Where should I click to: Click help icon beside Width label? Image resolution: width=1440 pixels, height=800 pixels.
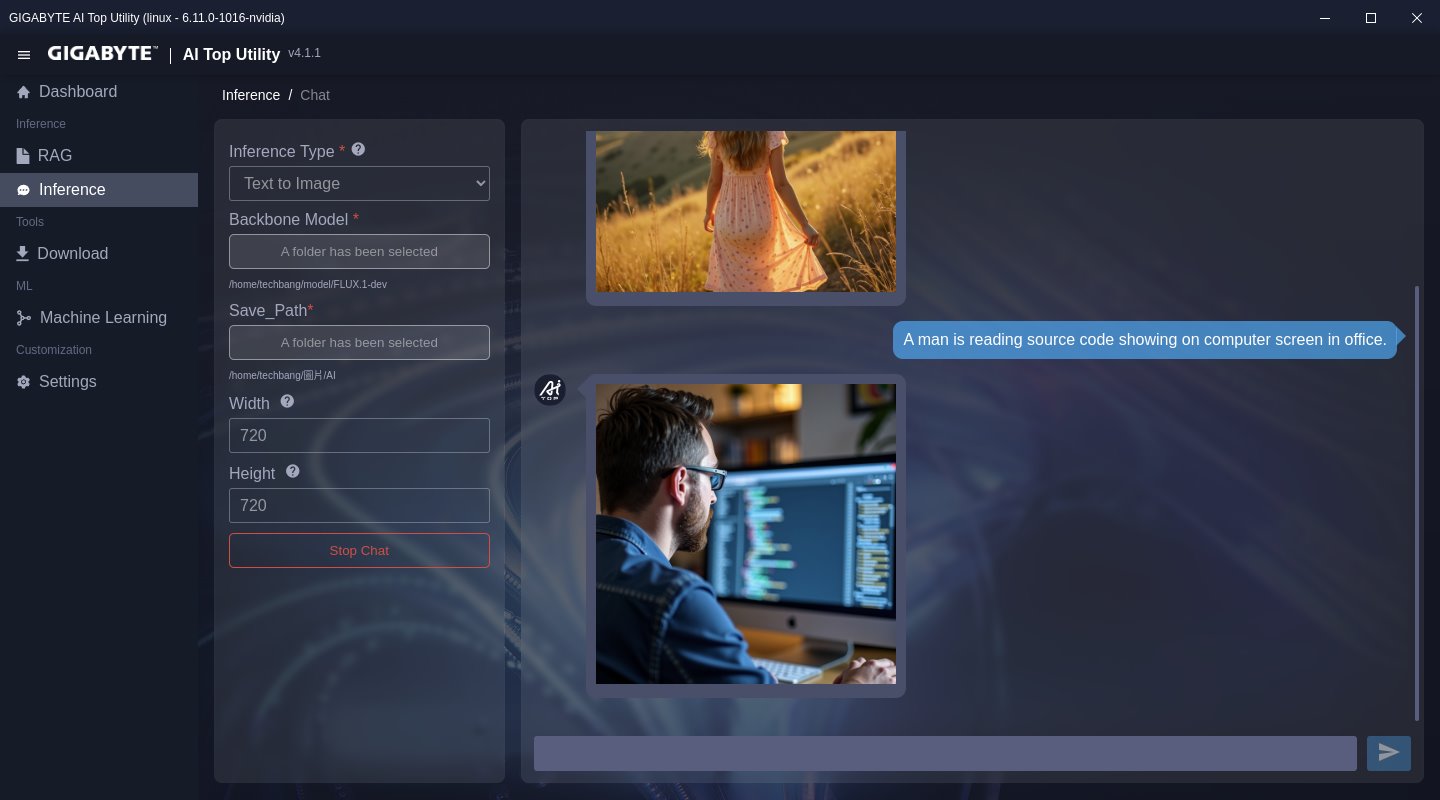287,401
